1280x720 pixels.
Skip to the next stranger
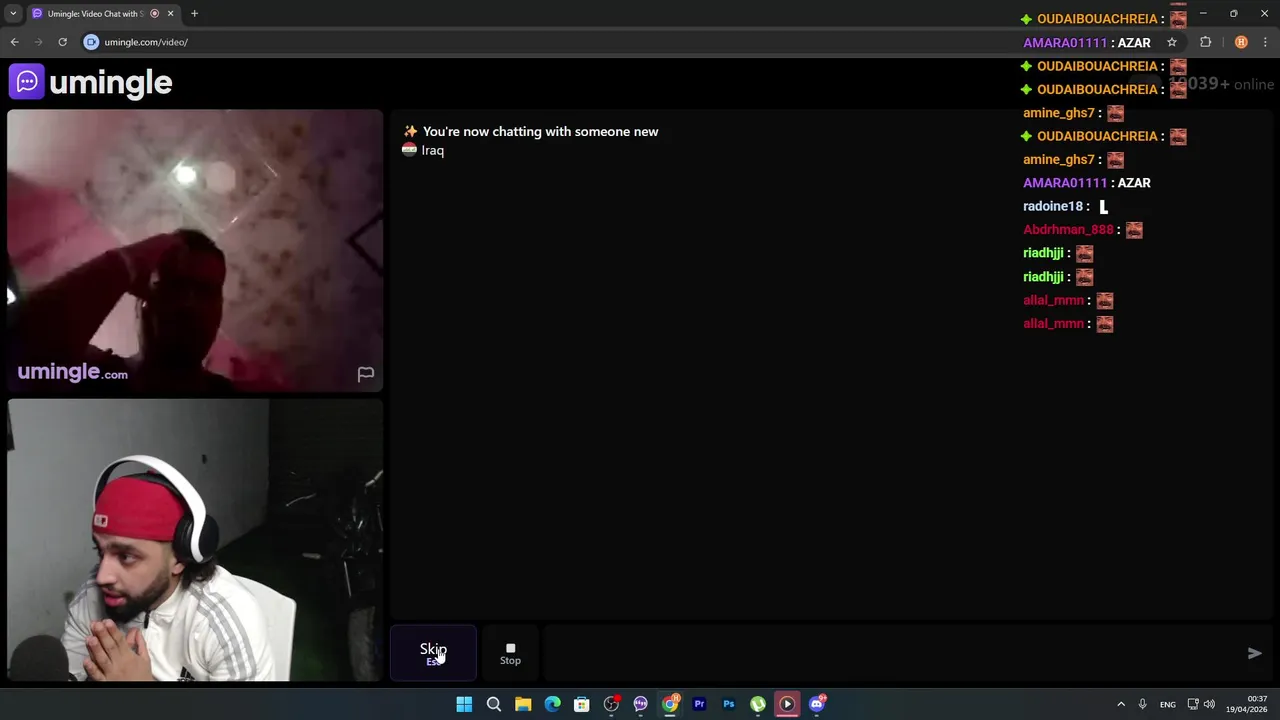coord(433,654)
